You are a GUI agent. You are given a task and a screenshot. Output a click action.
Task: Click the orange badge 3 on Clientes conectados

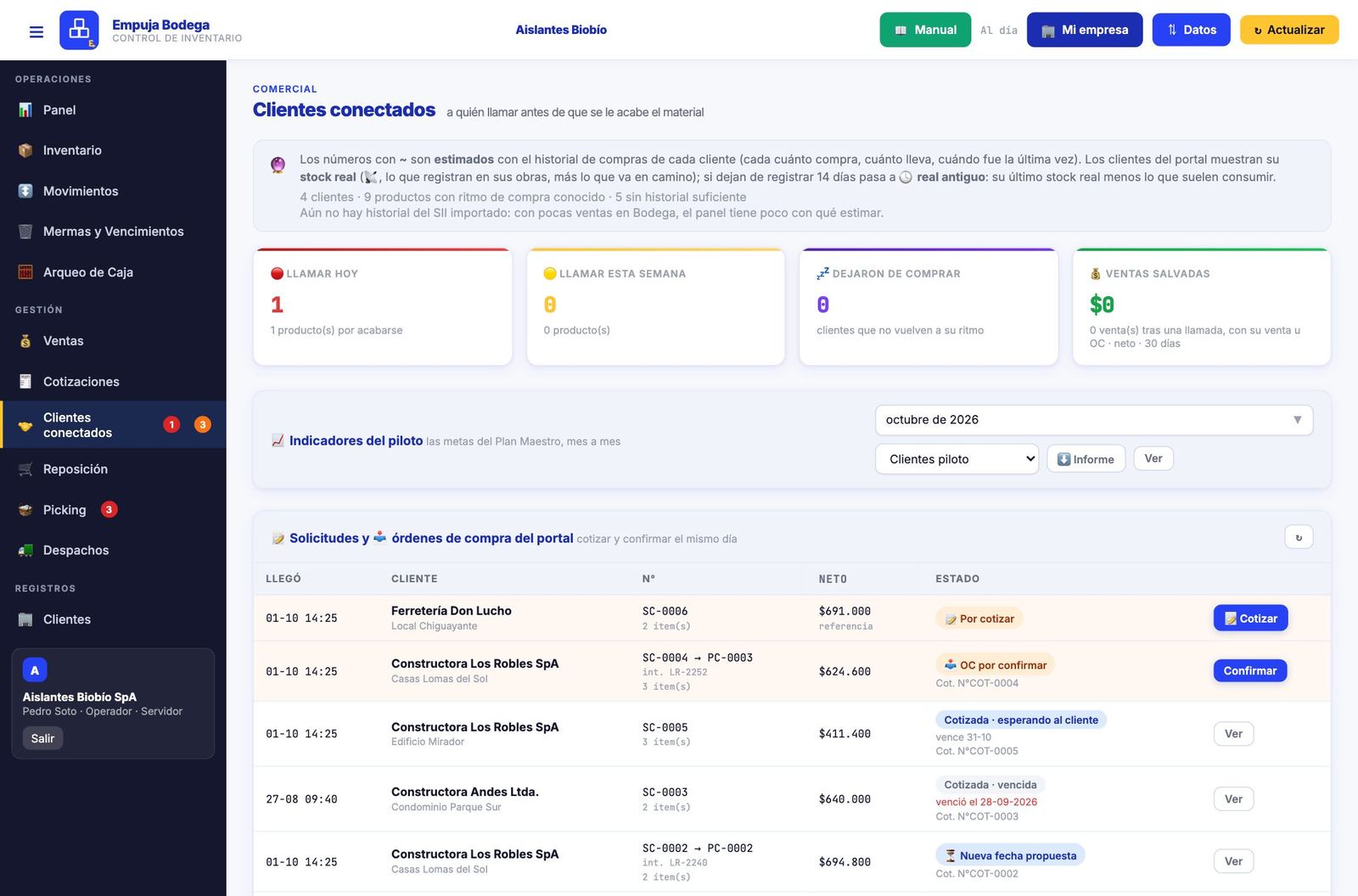tap(203, 424)
